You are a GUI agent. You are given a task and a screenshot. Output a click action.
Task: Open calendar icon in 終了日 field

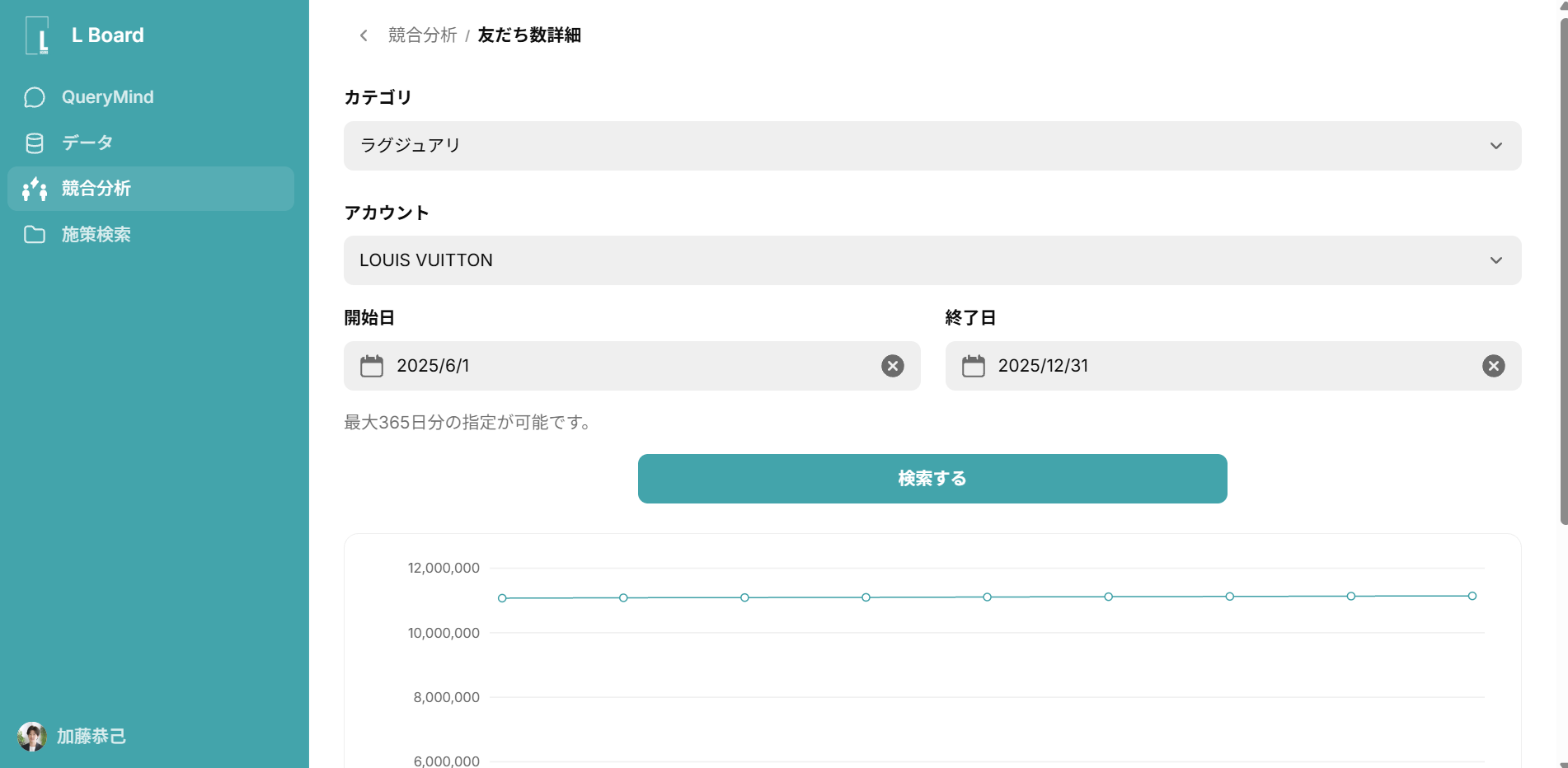point(974,366)
